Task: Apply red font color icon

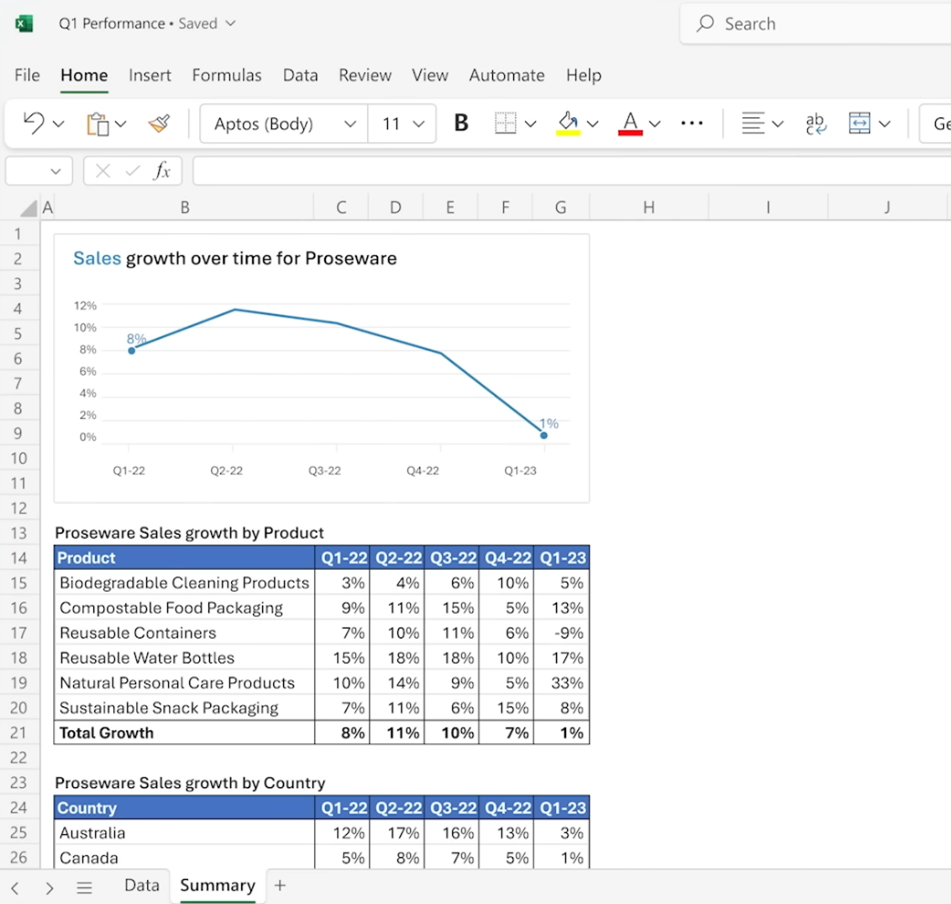Action: point(630,124)
